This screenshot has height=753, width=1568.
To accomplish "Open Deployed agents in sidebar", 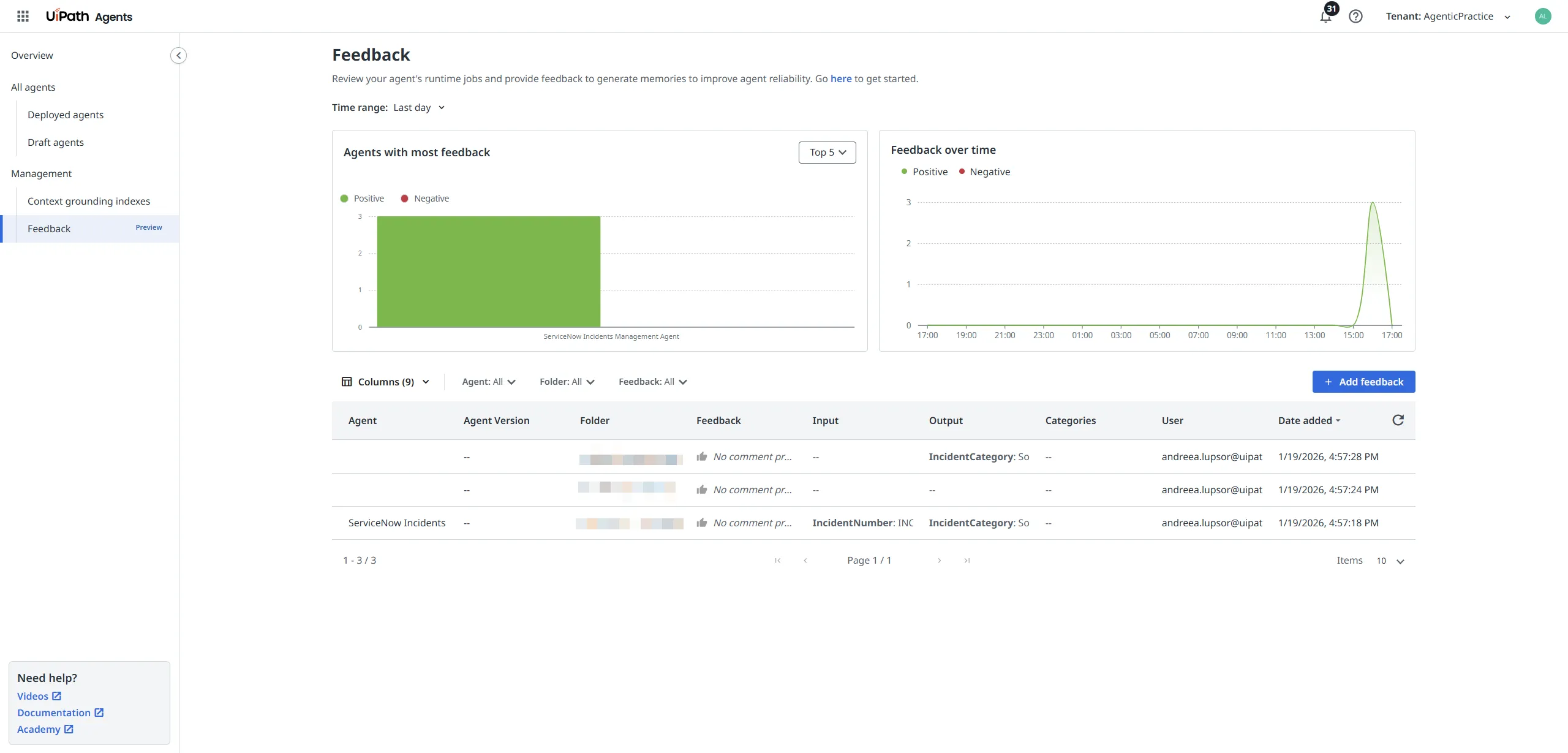I will pos(66,115).
